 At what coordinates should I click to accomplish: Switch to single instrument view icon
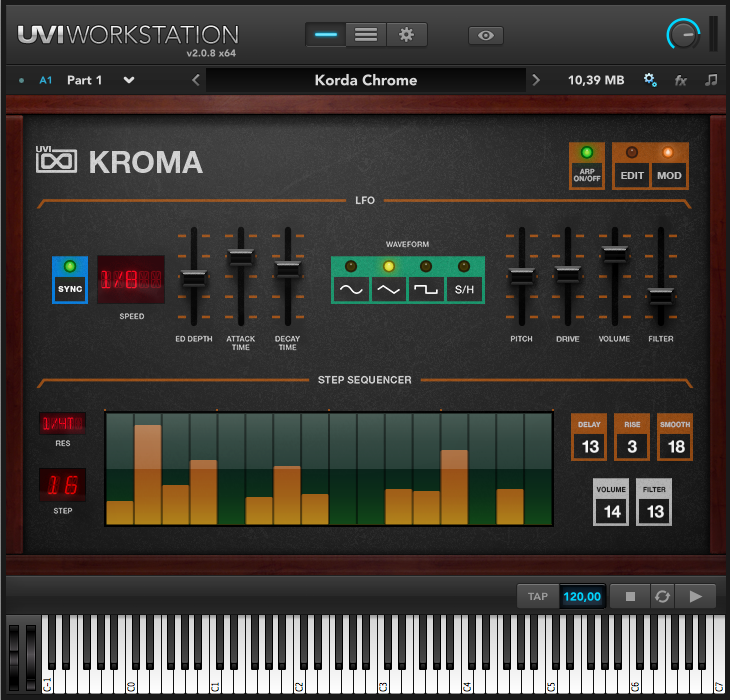coord(326,35)
